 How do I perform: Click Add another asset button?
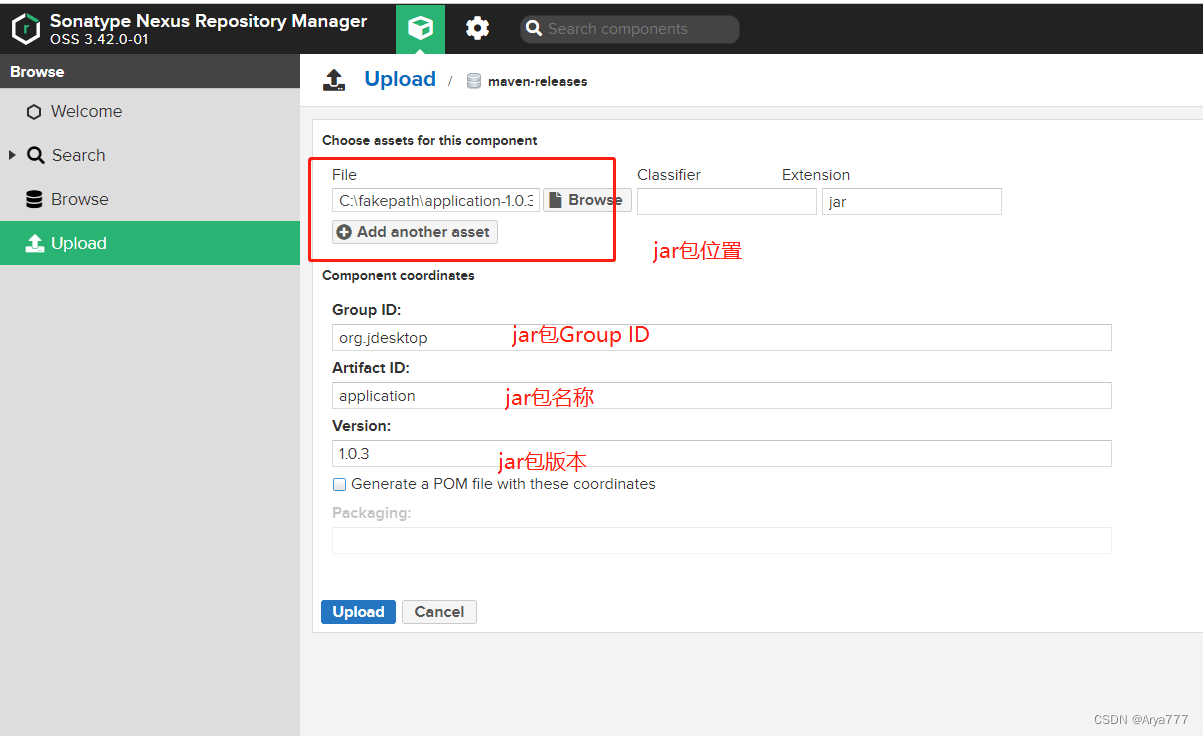point(414,232)
